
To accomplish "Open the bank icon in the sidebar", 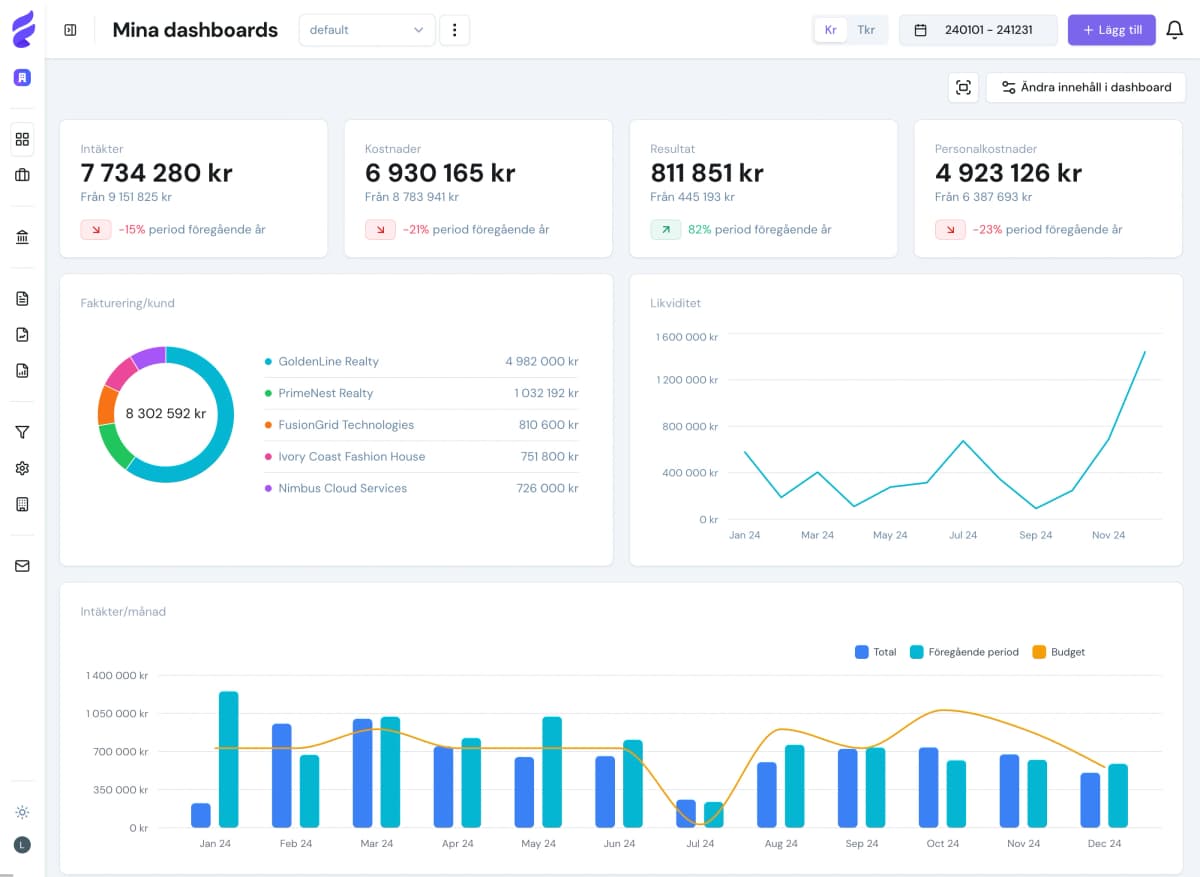I will (x=22, y=236).
